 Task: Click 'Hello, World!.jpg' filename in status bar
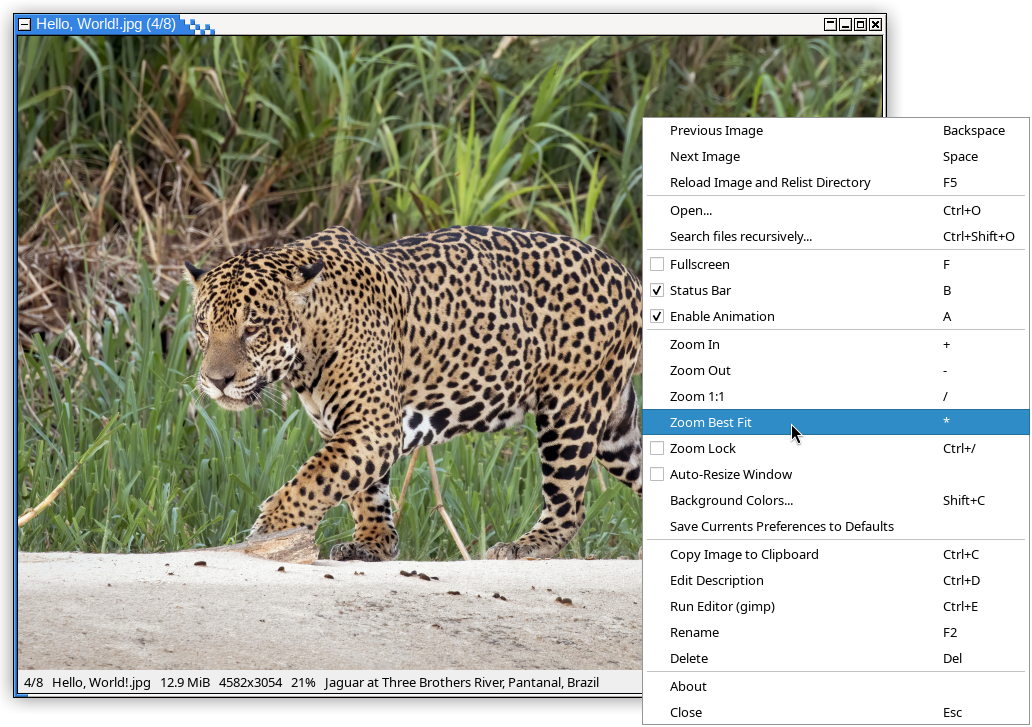tap(101, 682)
